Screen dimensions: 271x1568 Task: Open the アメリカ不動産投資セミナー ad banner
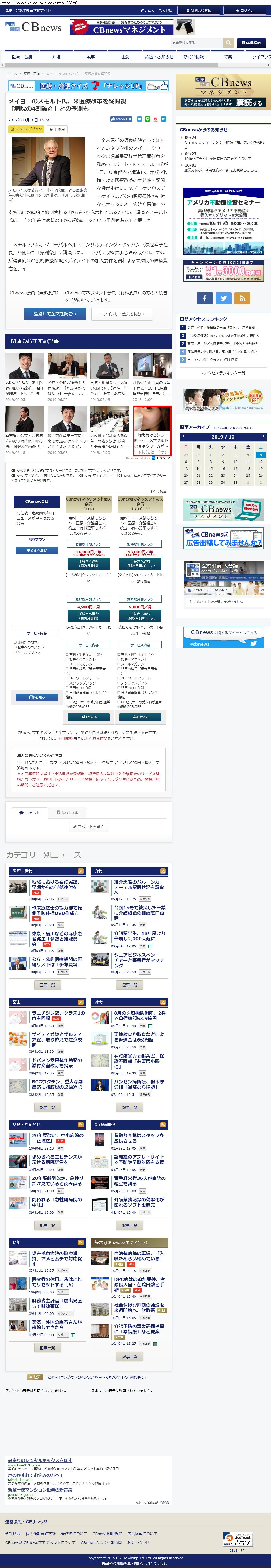224,220
